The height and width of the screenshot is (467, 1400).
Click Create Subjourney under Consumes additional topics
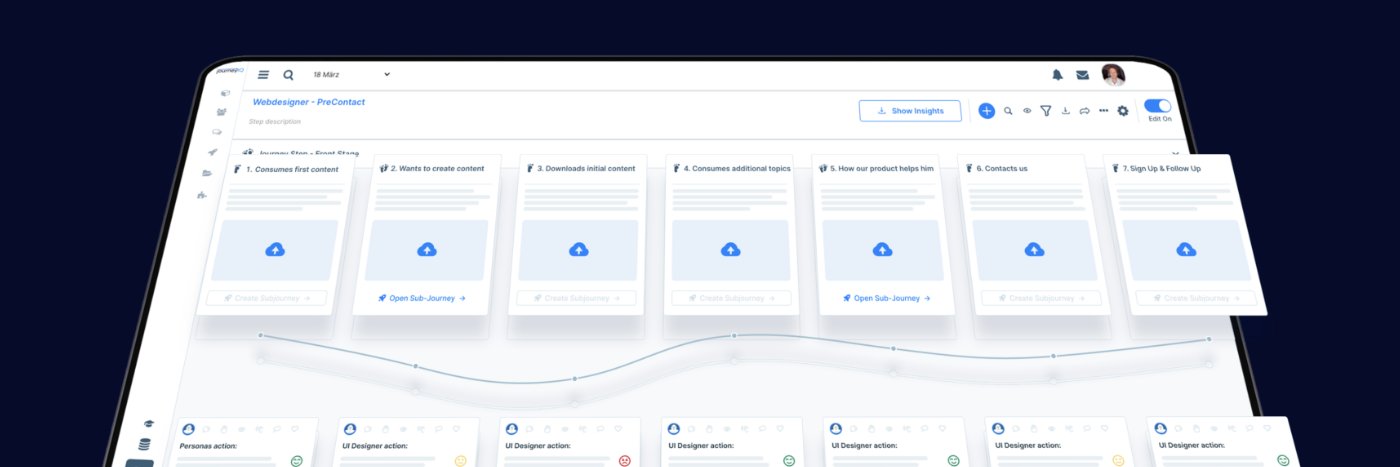pos(731,298)
